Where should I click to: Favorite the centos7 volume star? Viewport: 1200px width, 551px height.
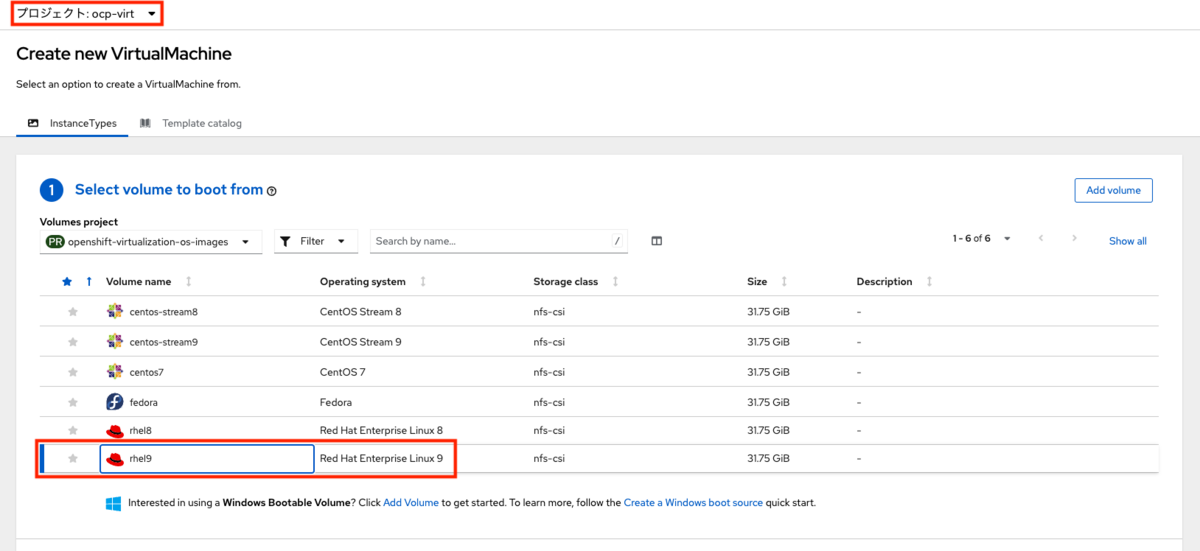coord(73,372)
